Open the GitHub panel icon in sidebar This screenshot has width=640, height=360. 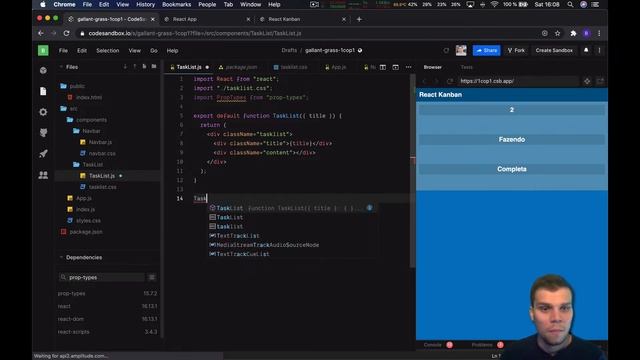(43, 133)
